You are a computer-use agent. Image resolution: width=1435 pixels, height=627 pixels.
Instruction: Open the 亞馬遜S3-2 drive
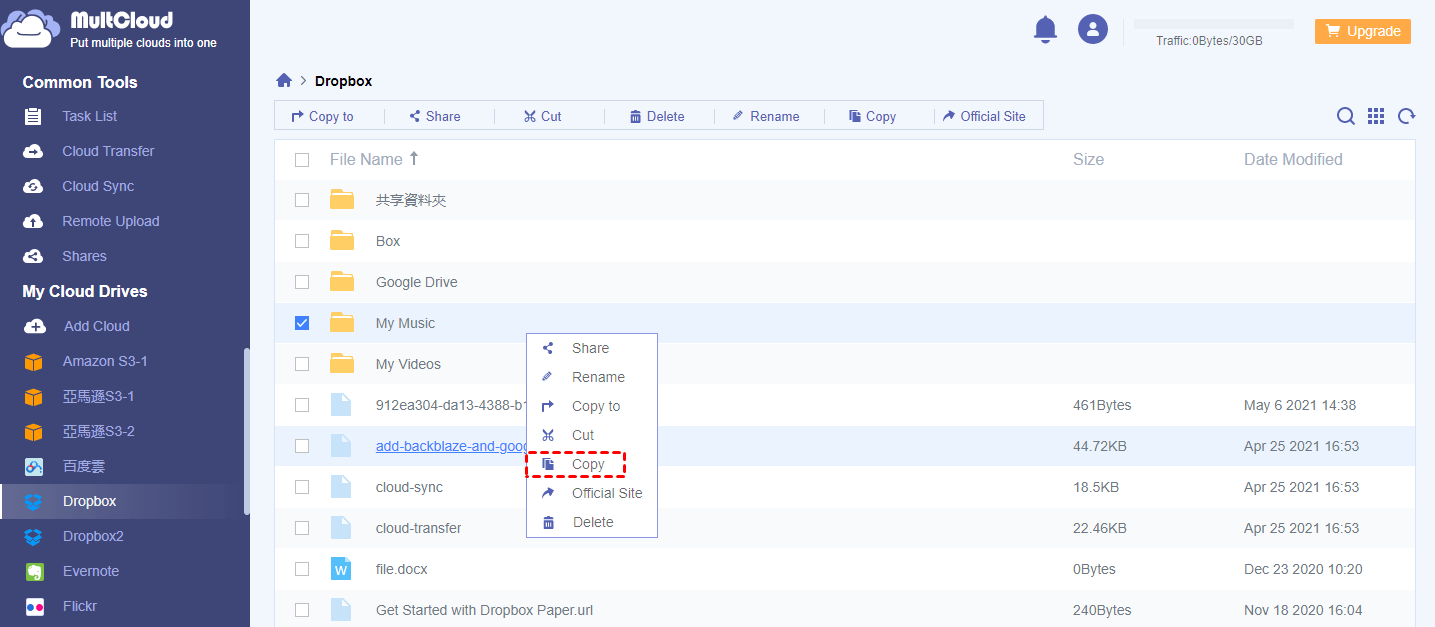[98, 431]
